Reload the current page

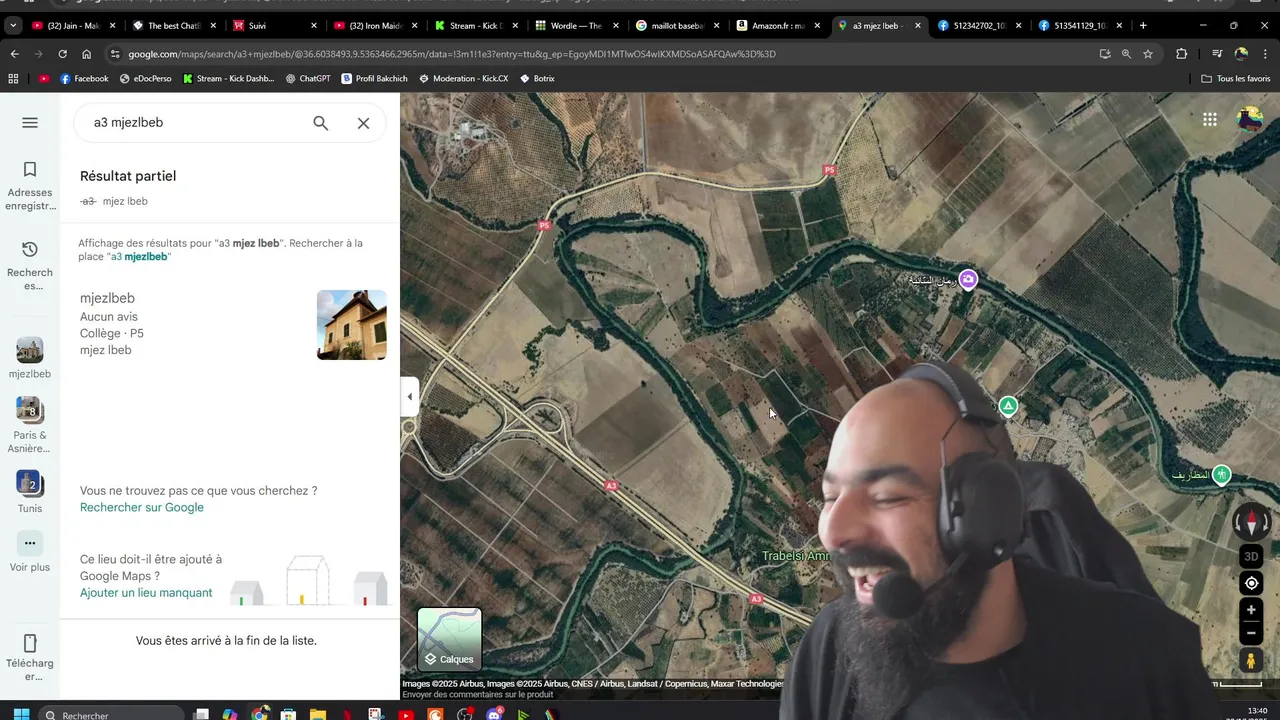click(62, 54)
